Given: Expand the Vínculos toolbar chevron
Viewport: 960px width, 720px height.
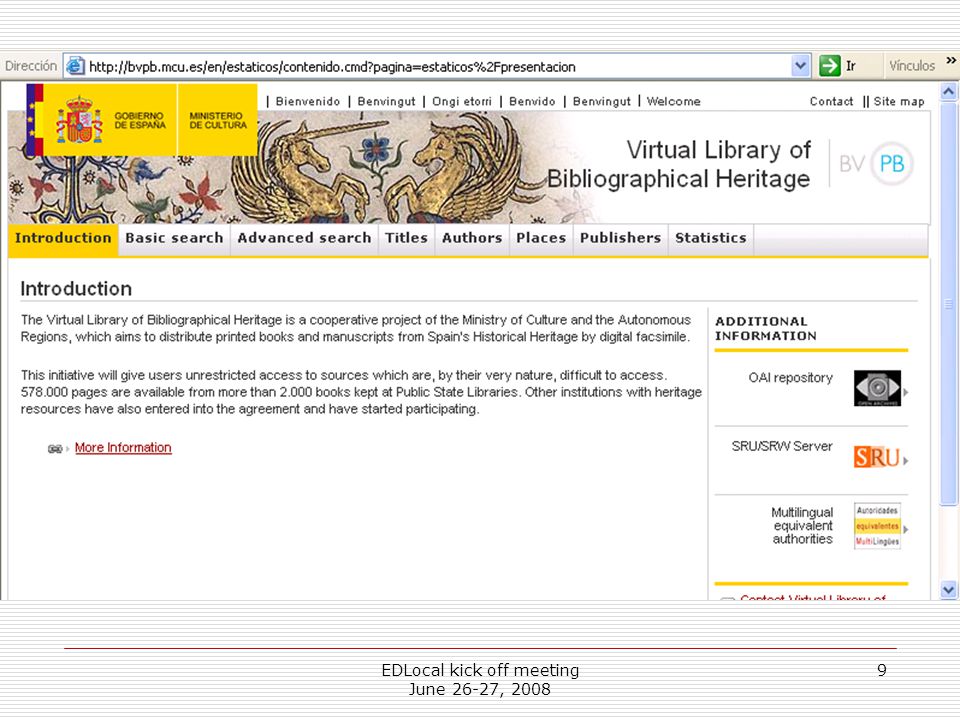Looking at the screenshot, I should click(x=950, y=60).
